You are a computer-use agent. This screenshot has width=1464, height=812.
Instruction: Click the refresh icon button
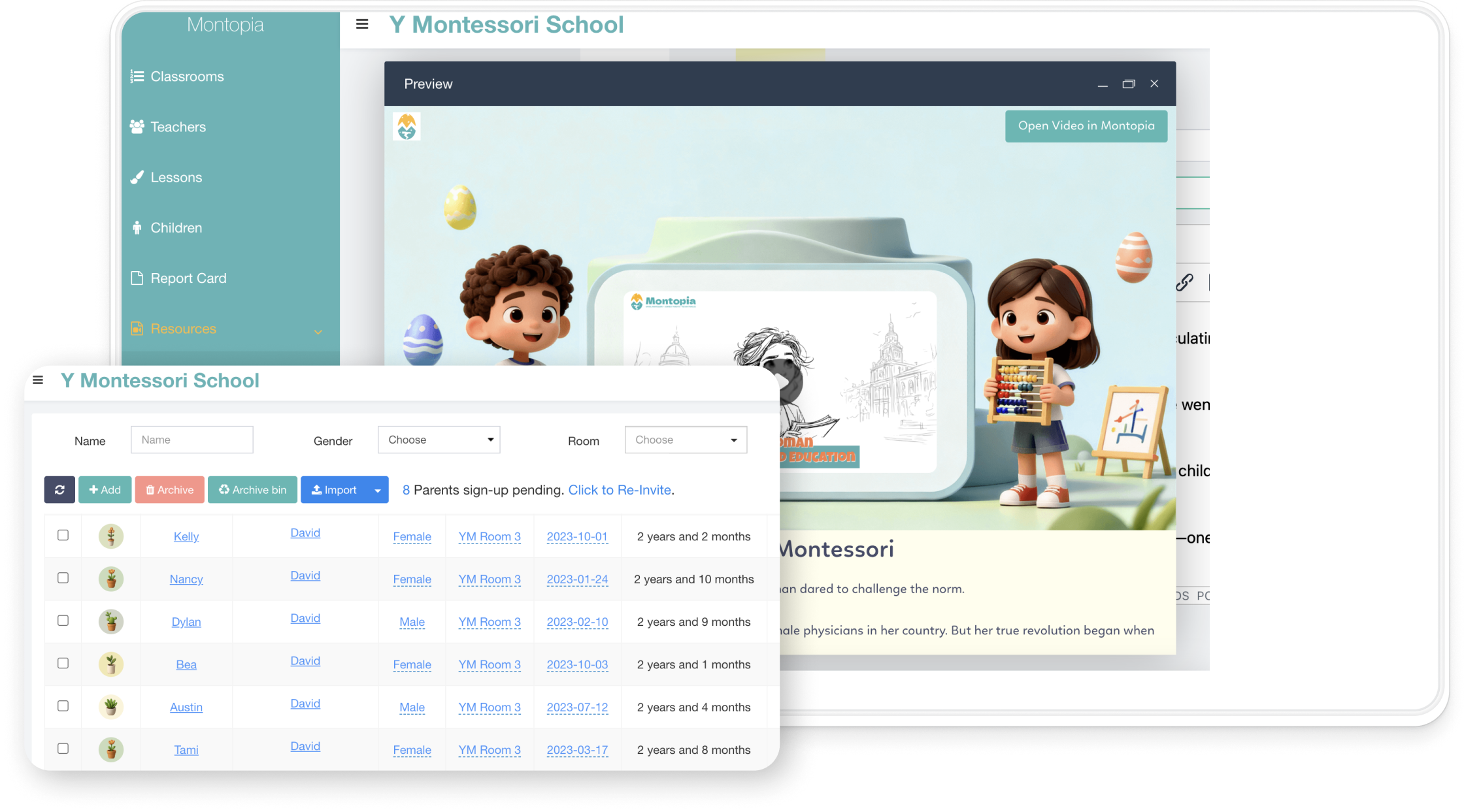[x=59, y=490]
